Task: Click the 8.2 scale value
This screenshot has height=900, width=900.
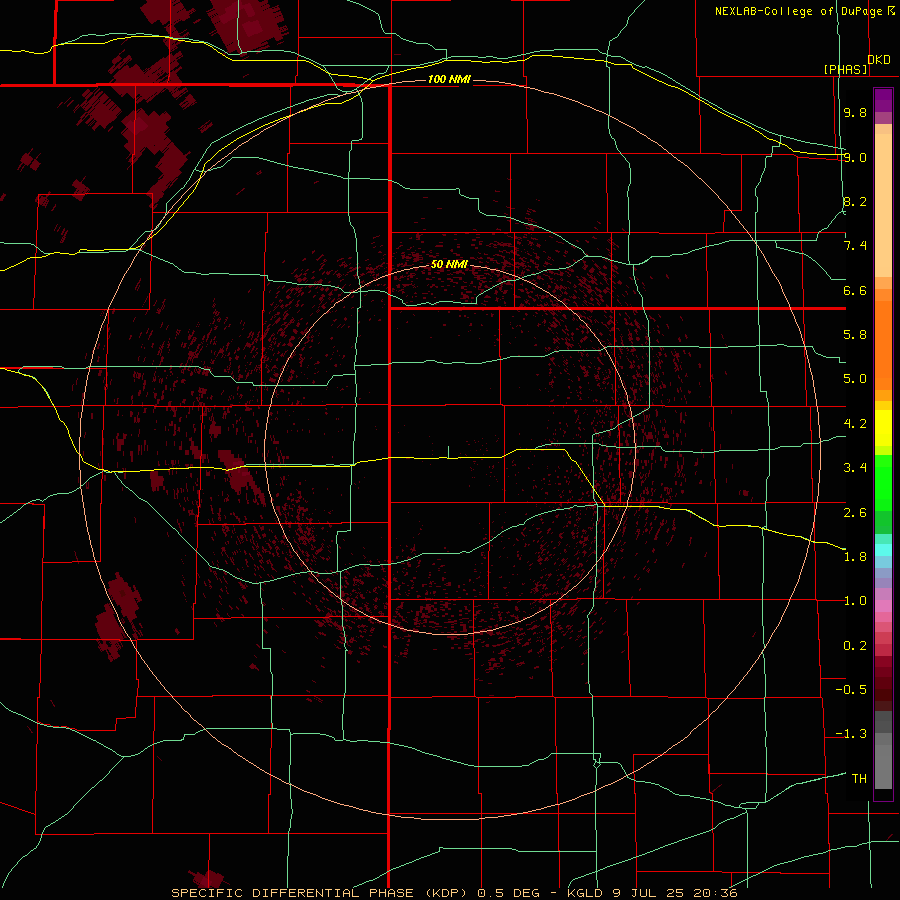Action: (855, 201)
